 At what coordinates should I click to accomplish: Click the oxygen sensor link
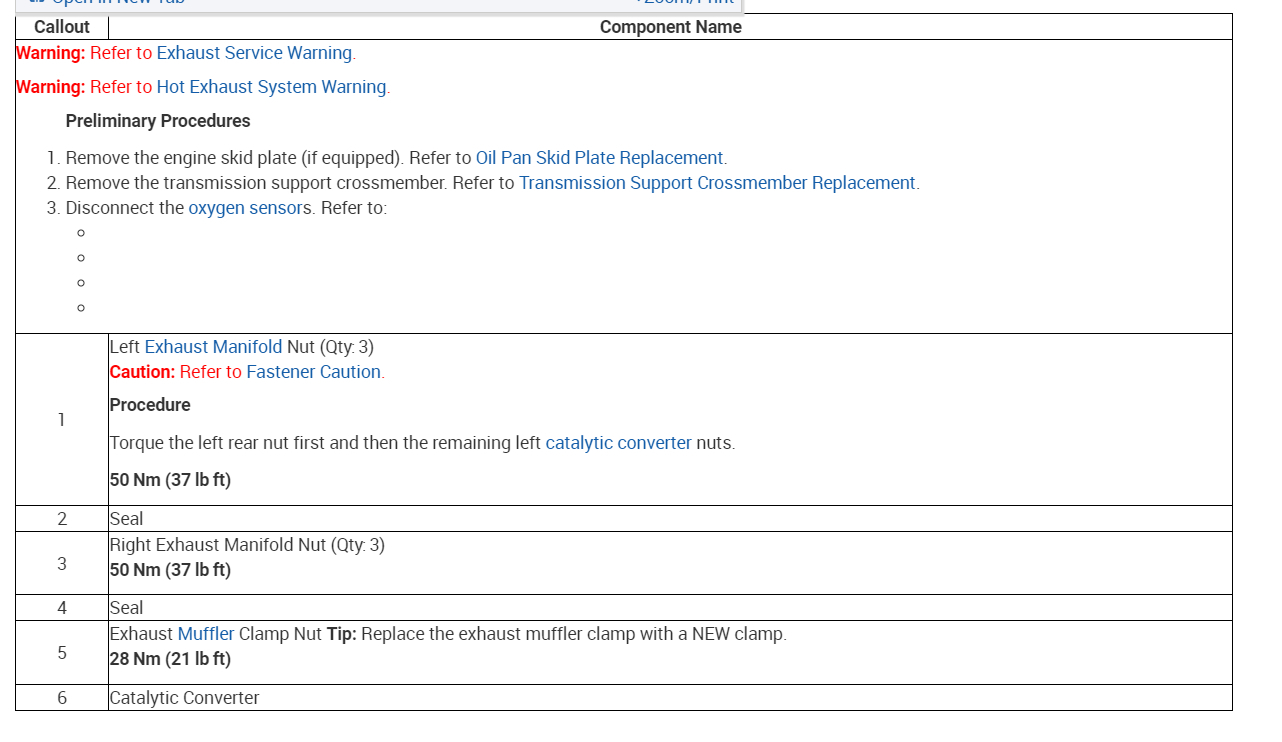click(x=245, y=208)
